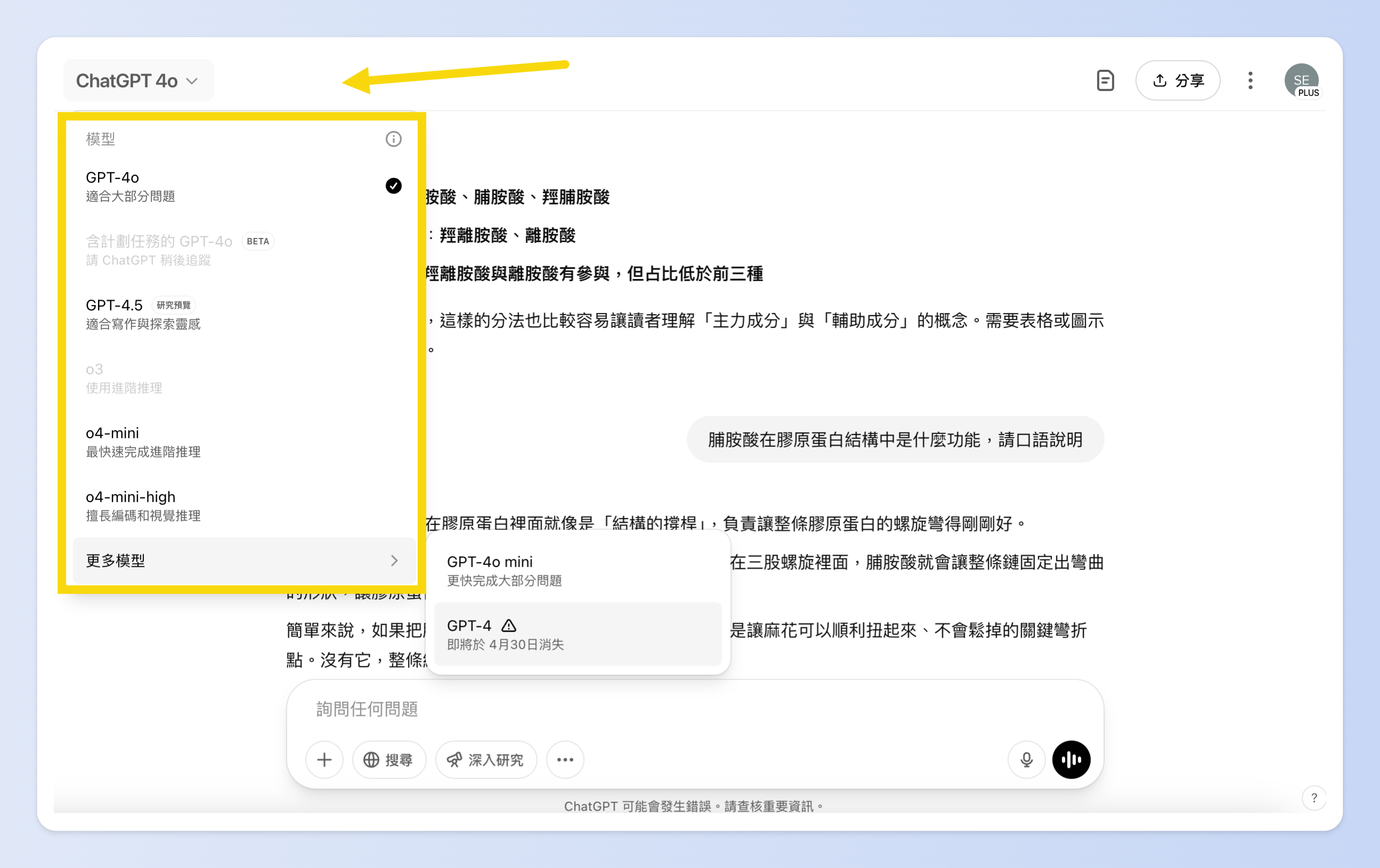Open the canvas document icon in header
Viewport: 1380px width, 868px height.
click(x=1105, y=81)
